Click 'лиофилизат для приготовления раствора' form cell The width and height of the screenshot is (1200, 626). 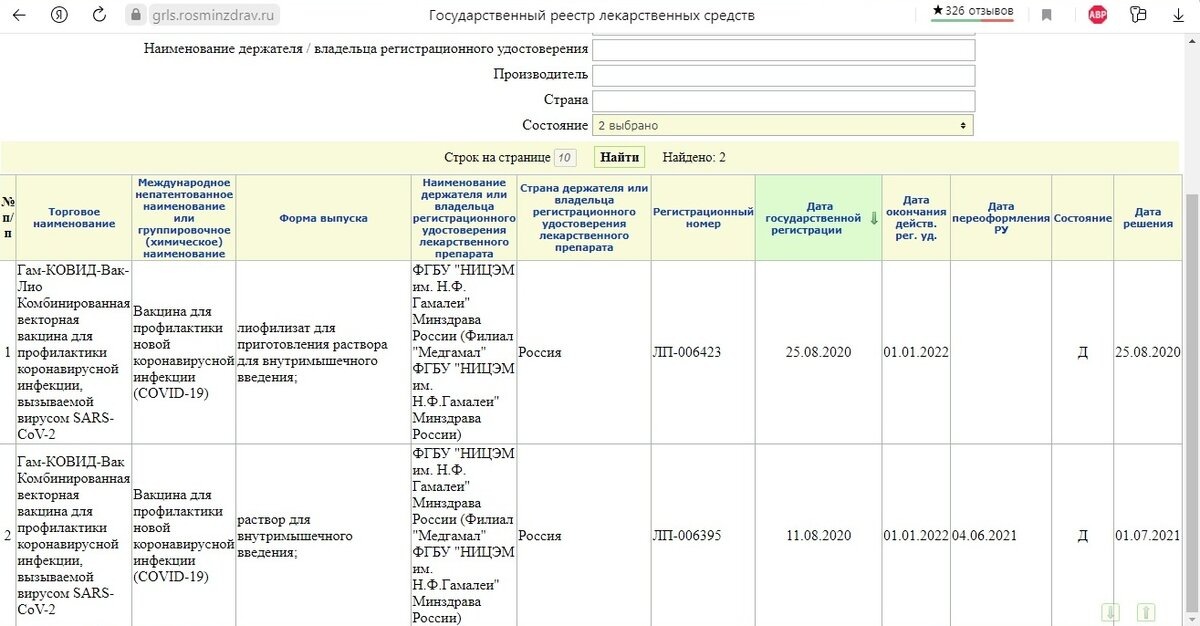pyautogui.click(x=323, y=353)
